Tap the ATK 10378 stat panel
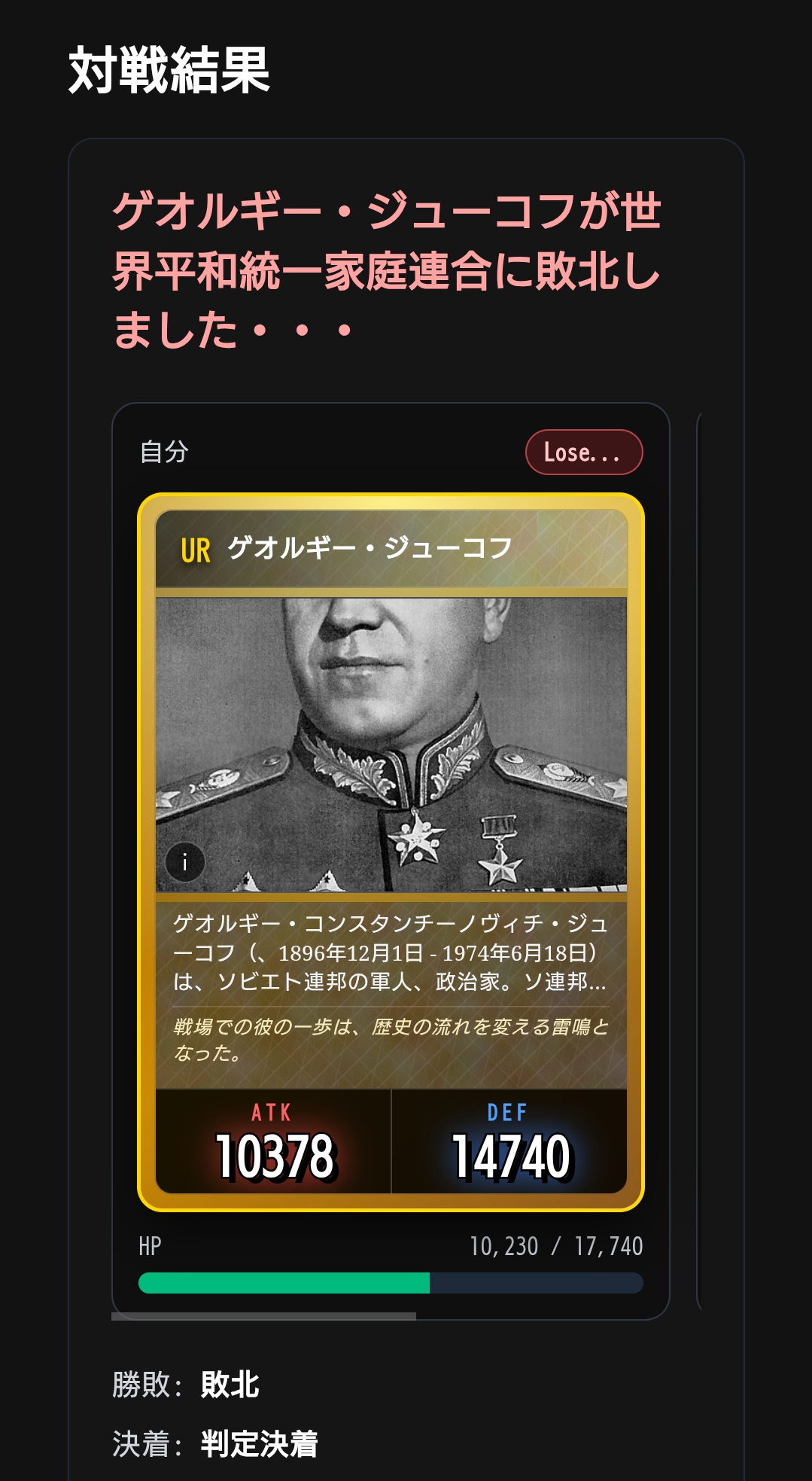Screen dimensions: 812x1481 (273, 1141)
